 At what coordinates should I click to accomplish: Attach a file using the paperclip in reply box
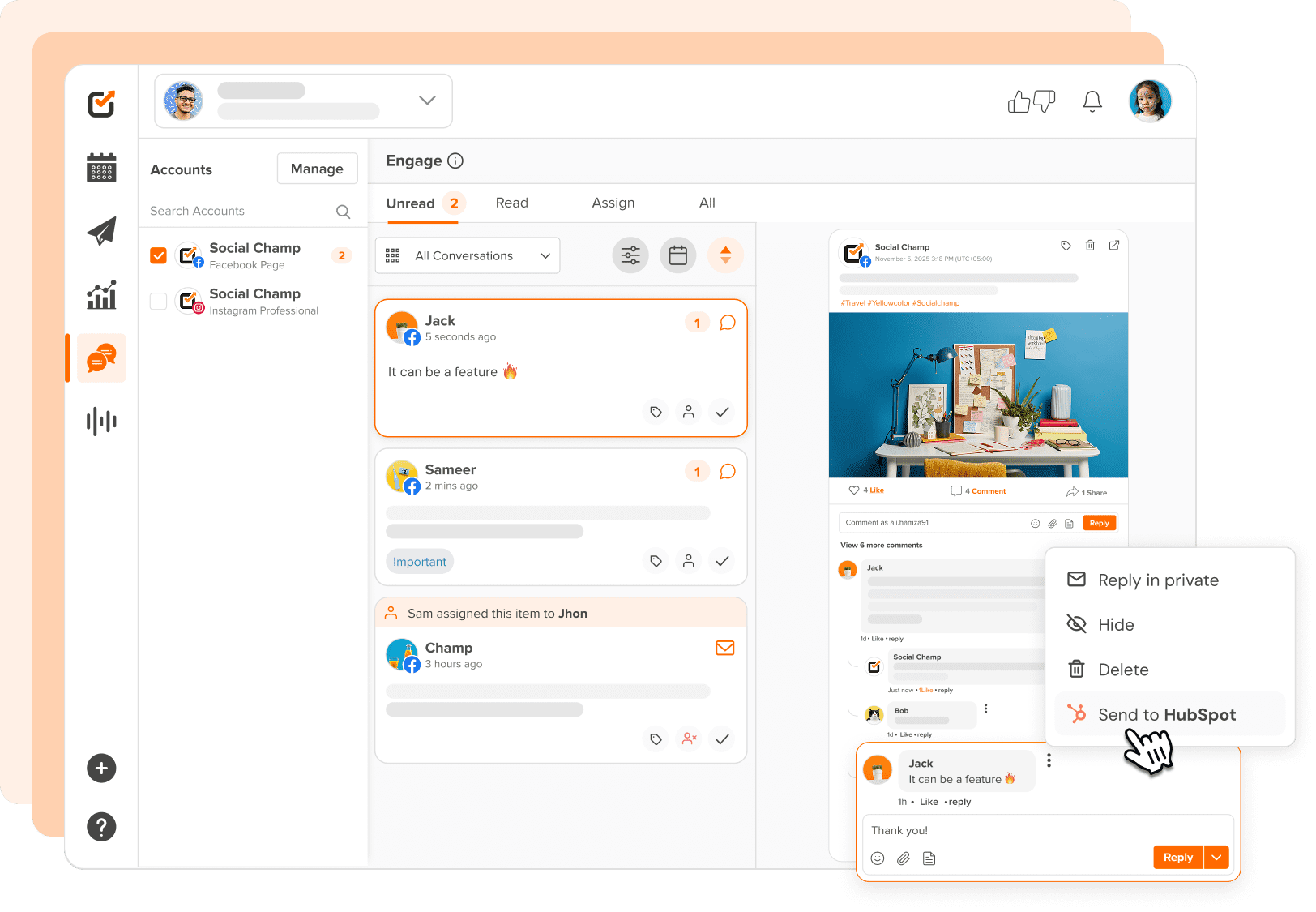point(903,858)
